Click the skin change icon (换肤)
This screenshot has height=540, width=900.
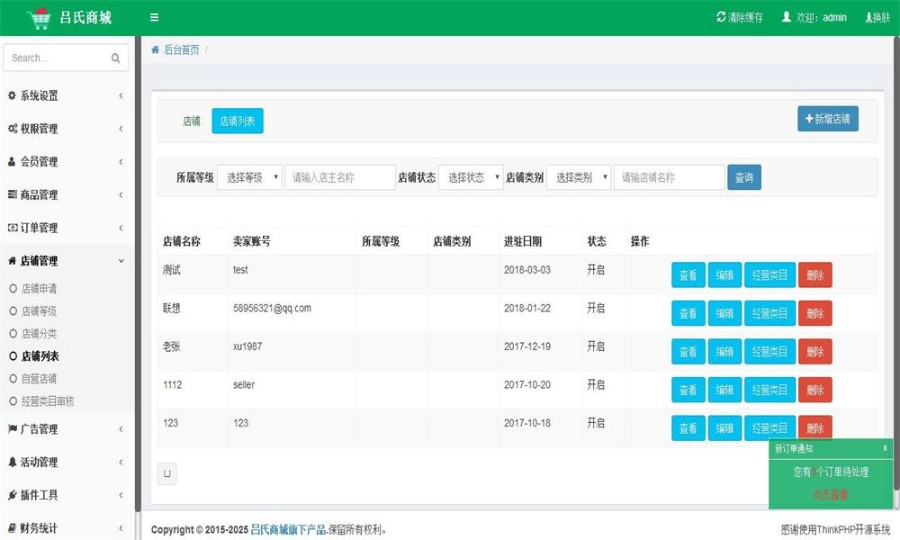pyautogui.click(x=868, y=17)
